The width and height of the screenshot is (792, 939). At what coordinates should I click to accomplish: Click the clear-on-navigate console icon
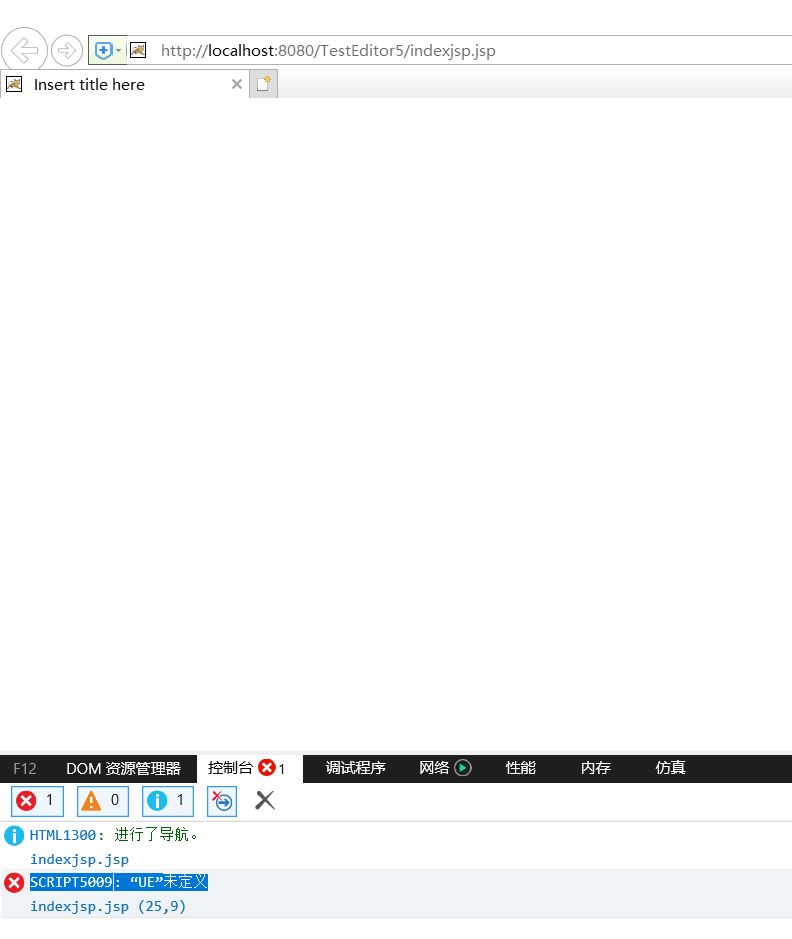click(222, 801)
